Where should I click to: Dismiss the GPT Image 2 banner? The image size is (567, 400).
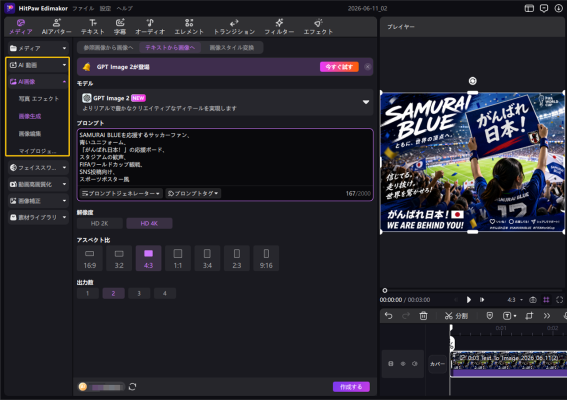[x=367, y=67]
